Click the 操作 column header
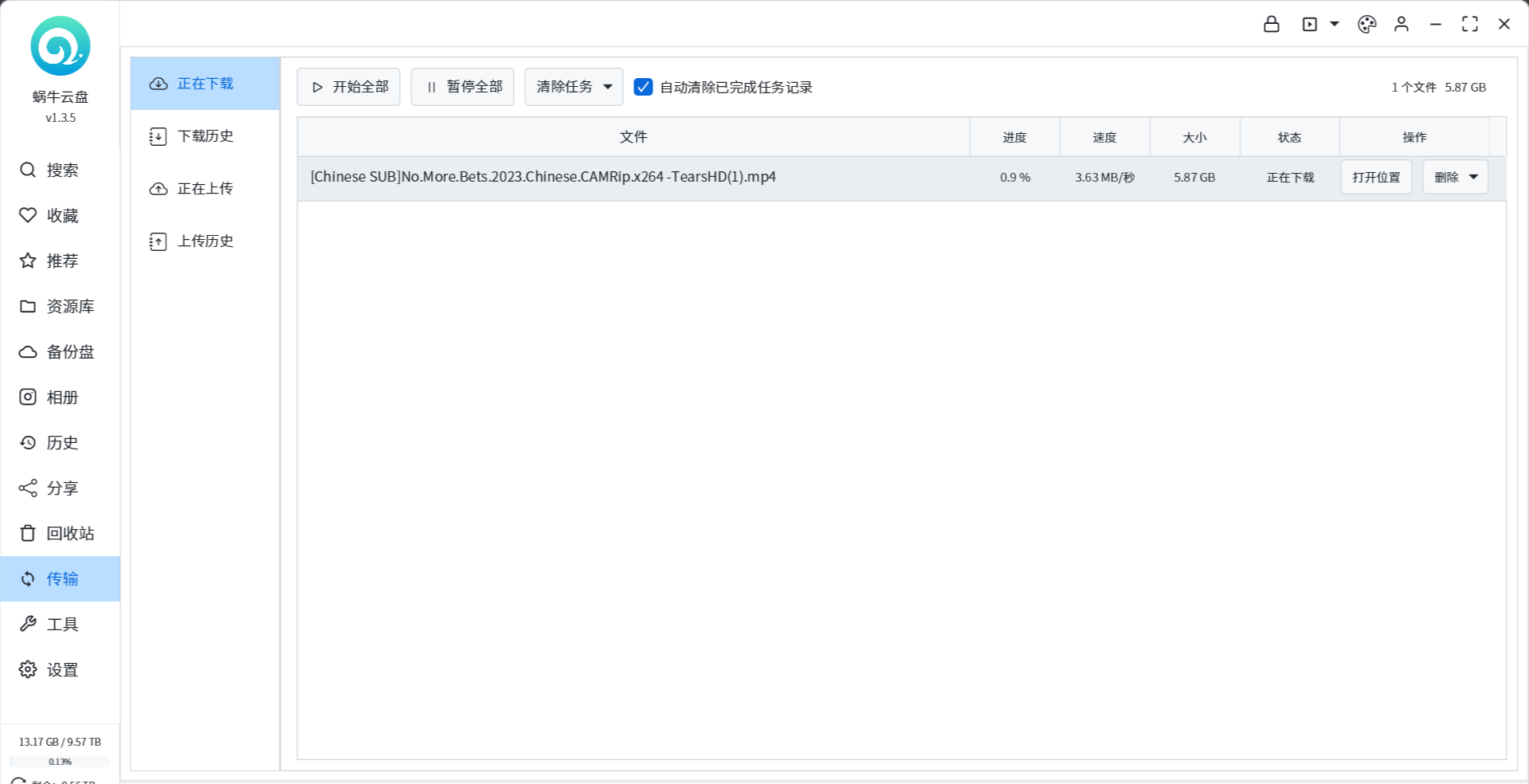 (x=1415, y=137)
